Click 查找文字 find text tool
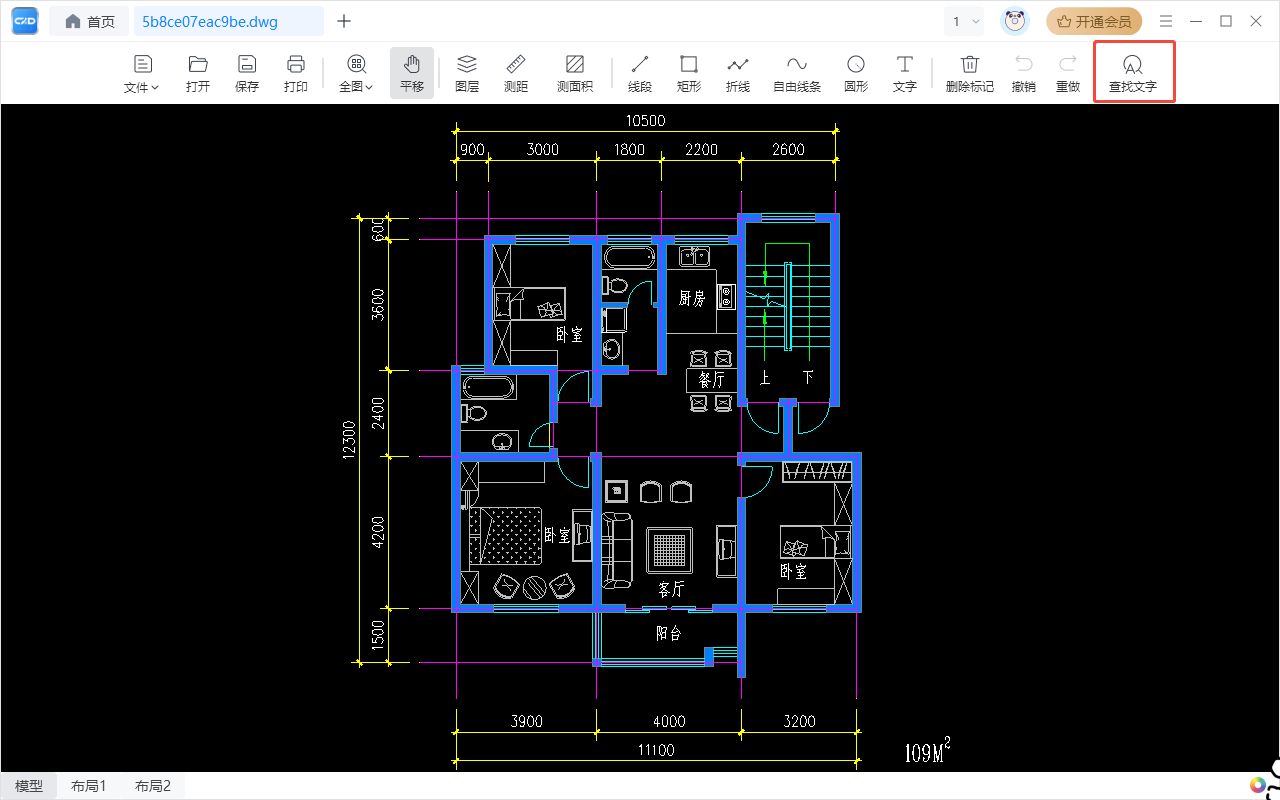 1133,74
